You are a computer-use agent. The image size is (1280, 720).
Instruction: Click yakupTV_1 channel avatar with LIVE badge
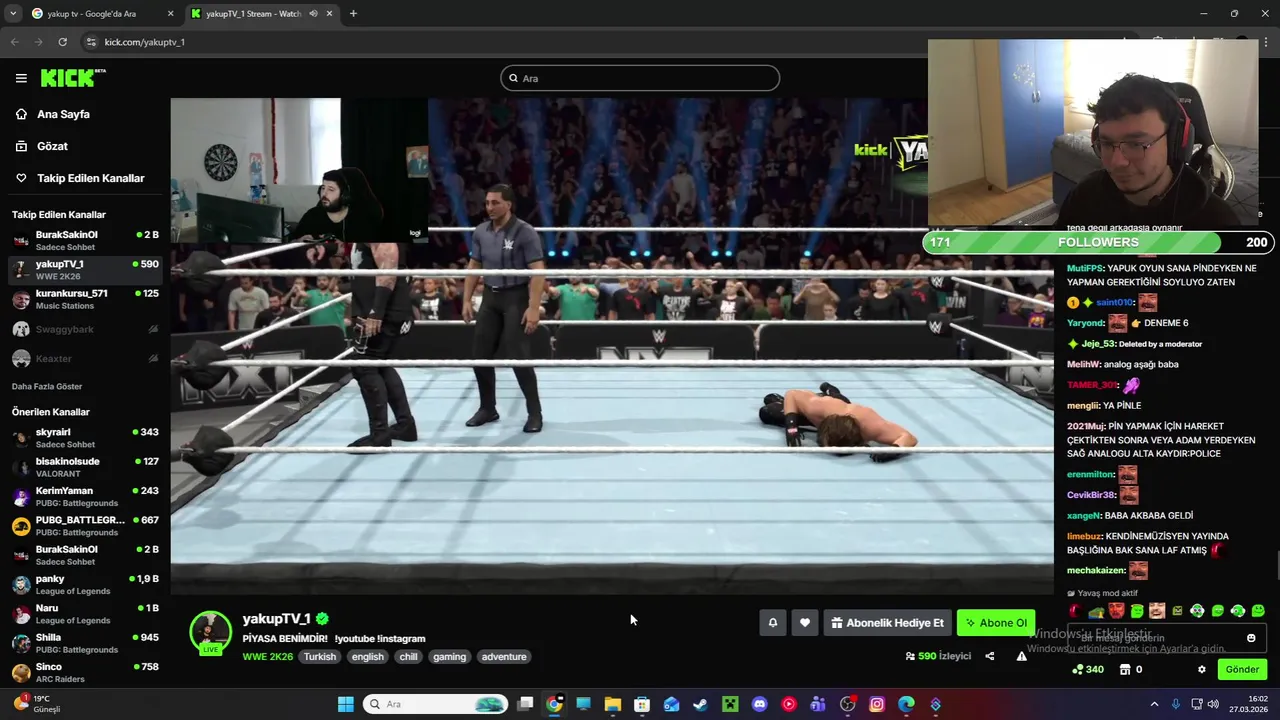[210, 632]
